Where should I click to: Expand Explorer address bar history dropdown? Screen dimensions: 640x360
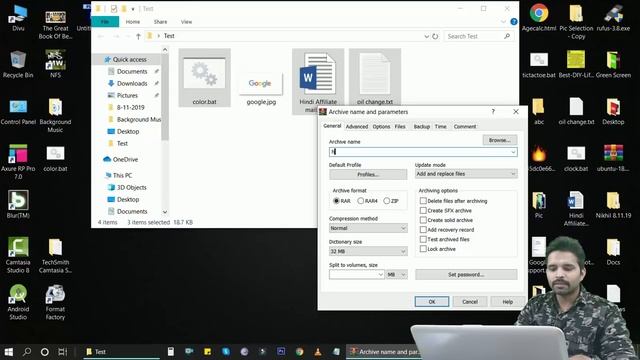point(426,36)
